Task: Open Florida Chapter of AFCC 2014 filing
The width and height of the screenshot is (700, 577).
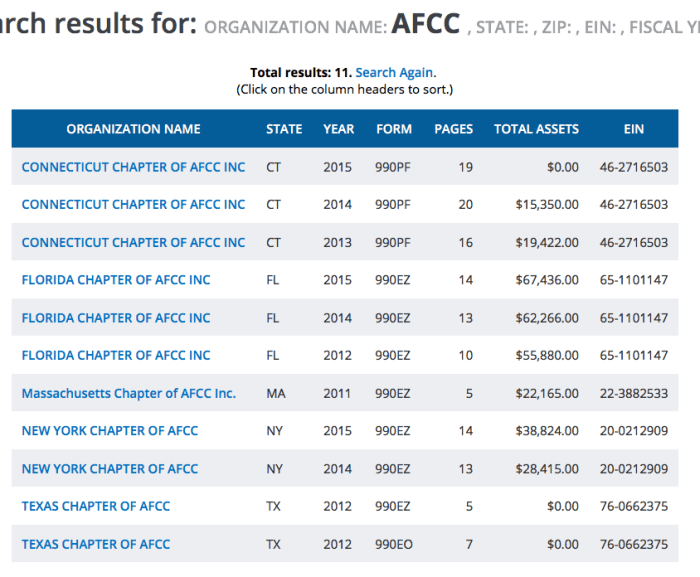Action: click(116, 318)
